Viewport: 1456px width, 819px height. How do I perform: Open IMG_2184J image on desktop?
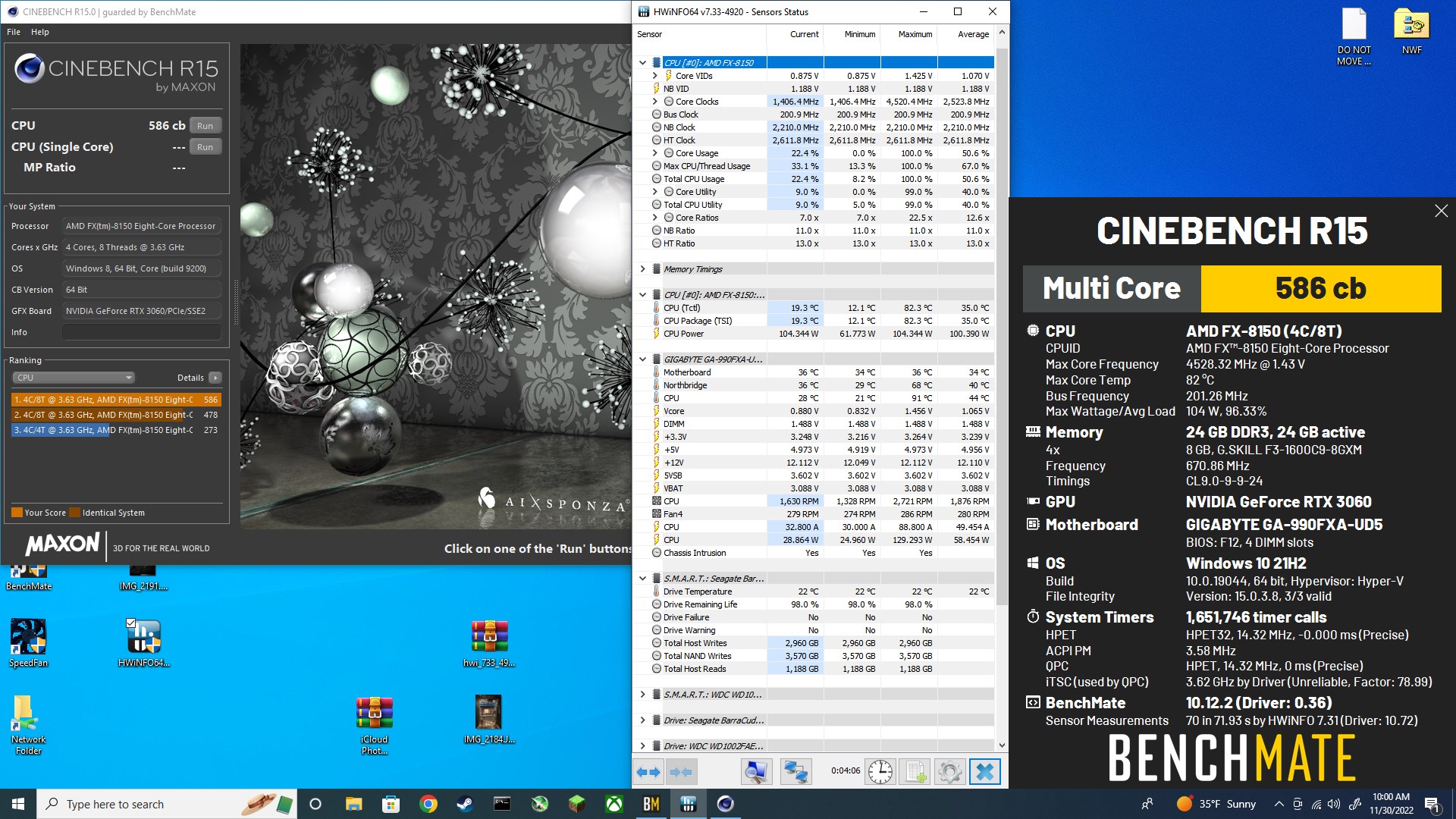pos(489,719)
